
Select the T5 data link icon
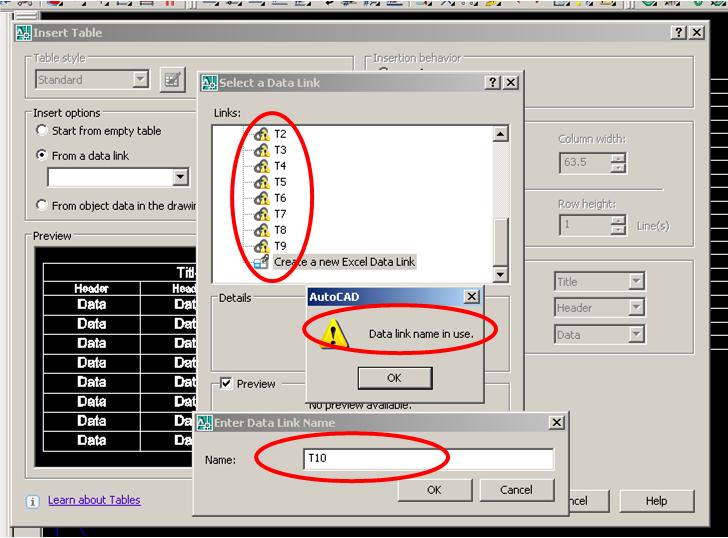point(262,182)
